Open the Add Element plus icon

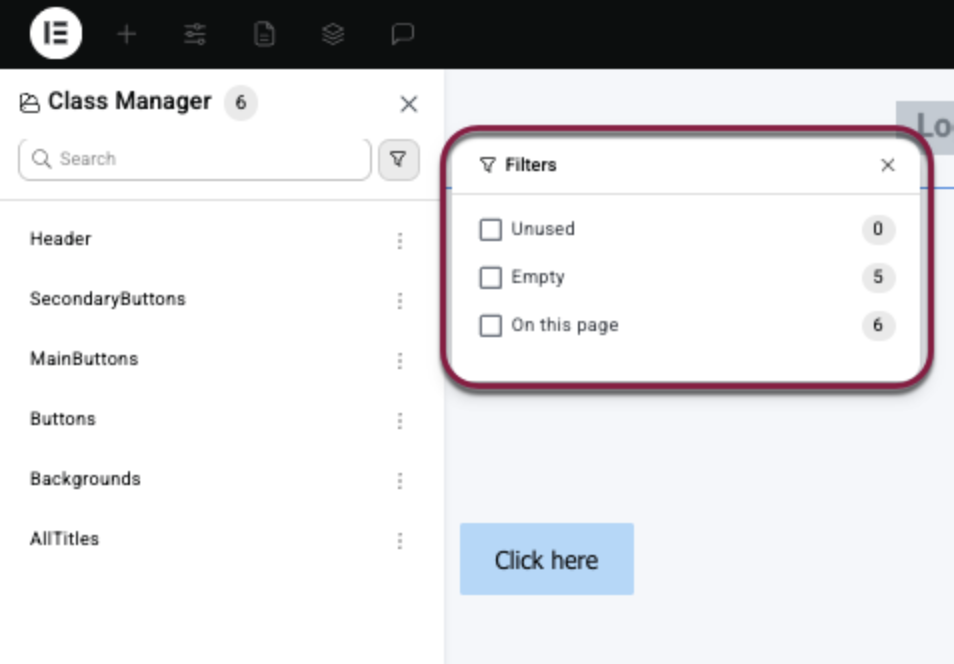126,35
